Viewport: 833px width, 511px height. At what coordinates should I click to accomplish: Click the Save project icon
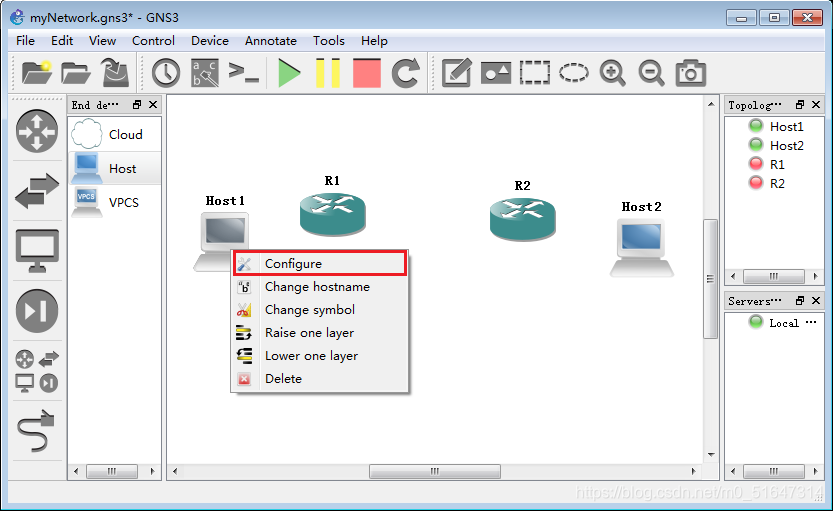click(115, 73)
